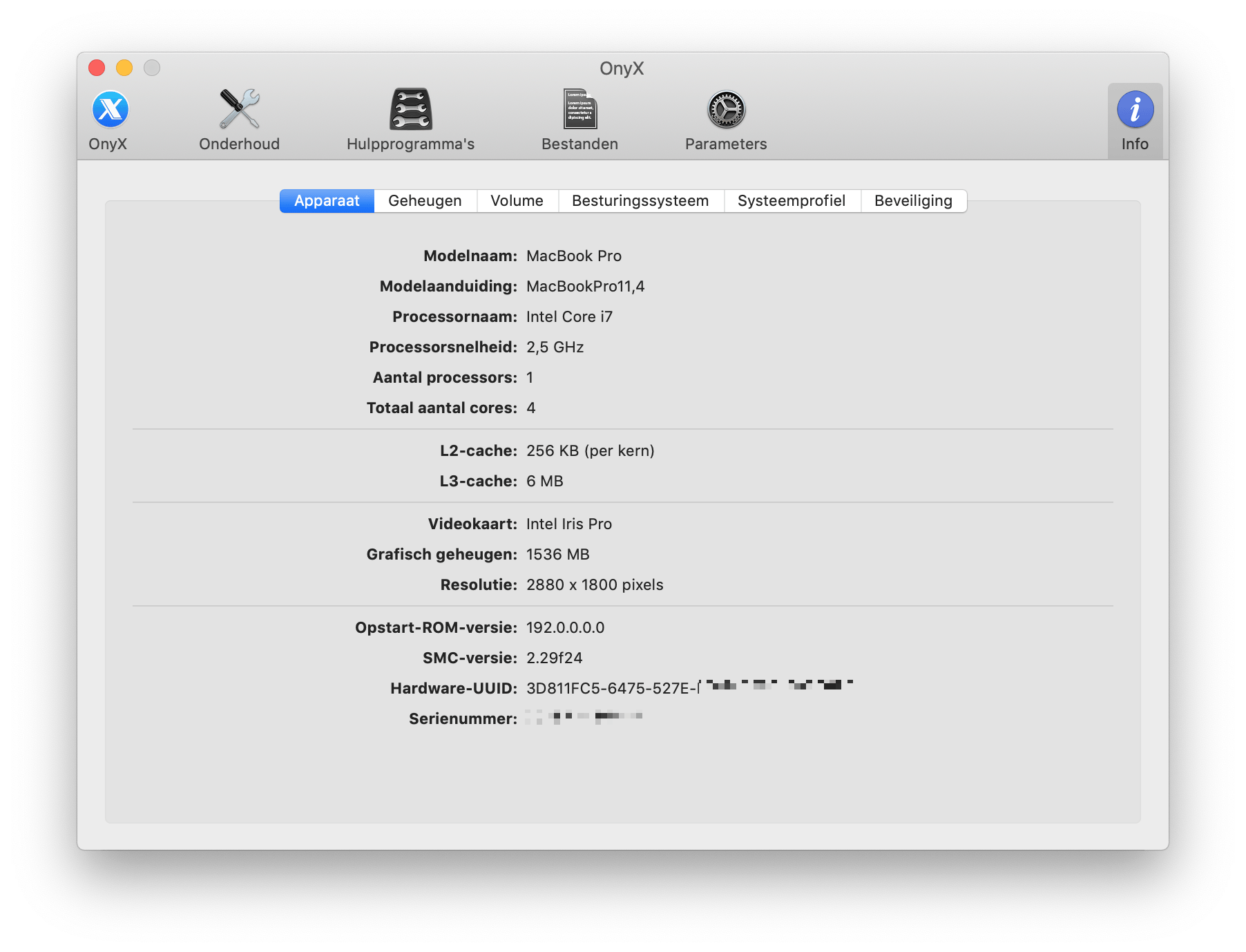Switch to the Geheugen tab
1246x952 pixels.
click(x=425, y=201)
